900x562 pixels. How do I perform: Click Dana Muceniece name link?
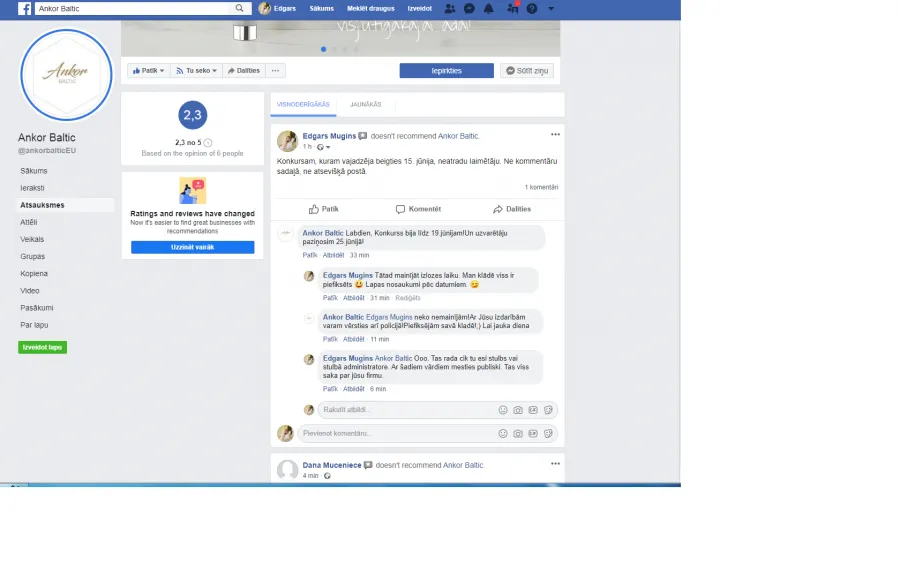[332, 465]
